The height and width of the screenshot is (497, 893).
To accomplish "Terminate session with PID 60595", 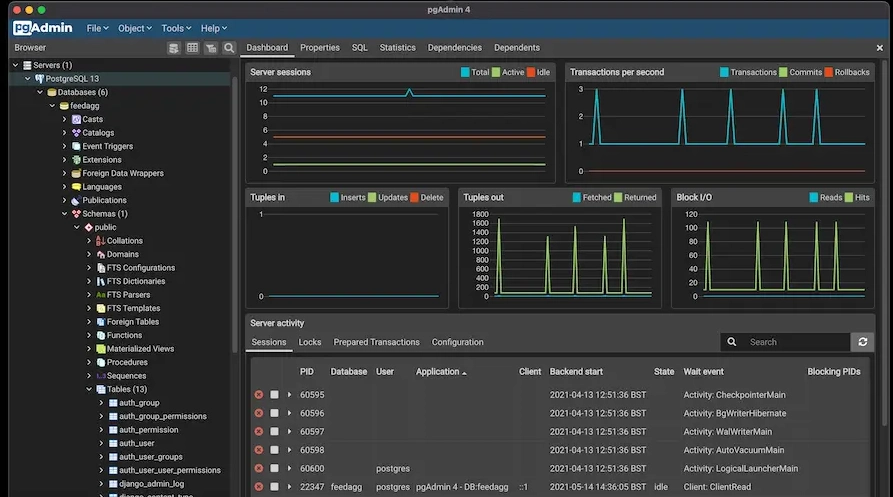I will pyautogui.click(x=259, y=395).
